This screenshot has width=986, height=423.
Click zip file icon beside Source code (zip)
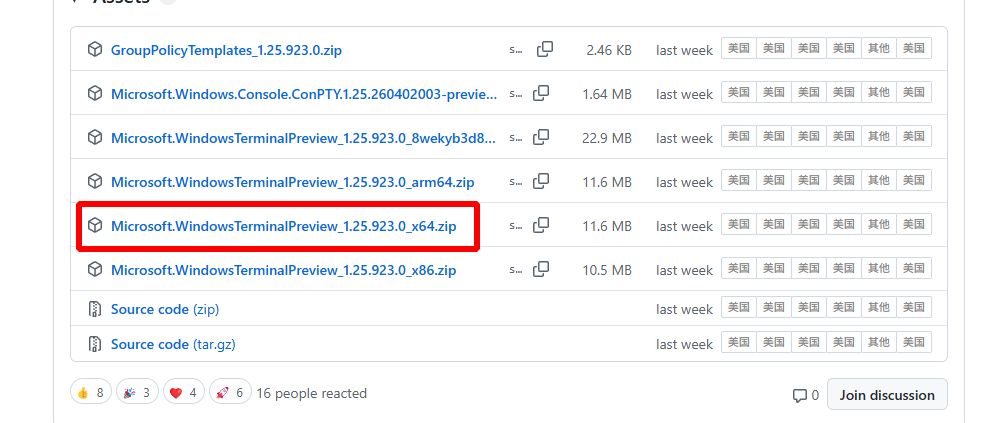(x=95, y=309)
